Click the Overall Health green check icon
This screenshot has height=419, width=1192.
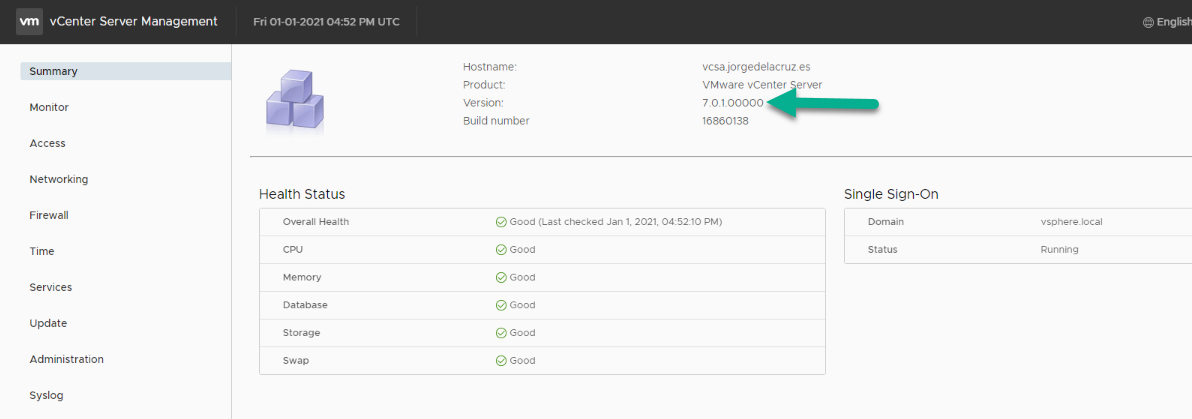click(x=501, y=222)
